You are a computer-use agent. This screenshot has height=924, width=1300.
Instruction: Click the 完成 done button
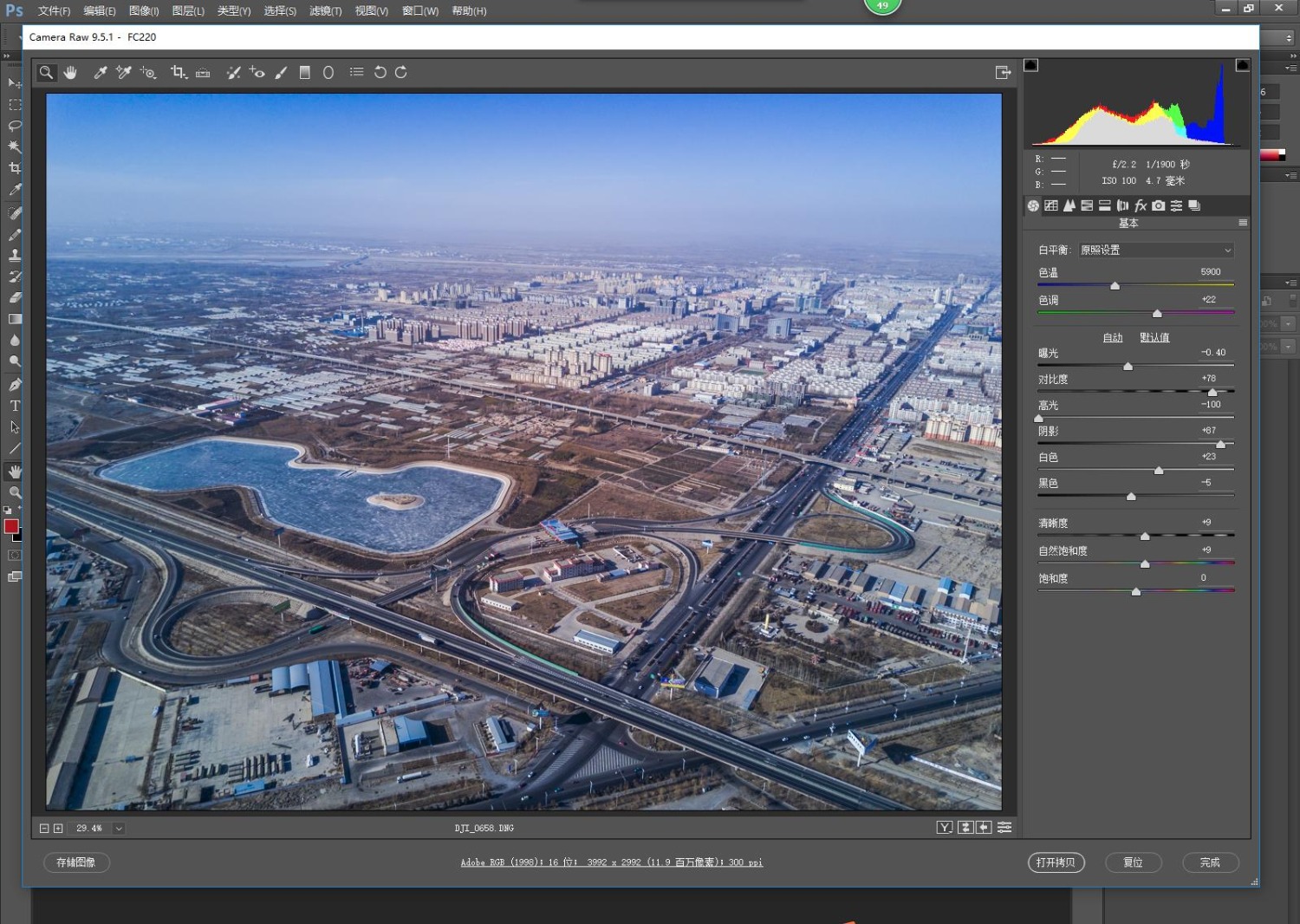click(1210, 862)
